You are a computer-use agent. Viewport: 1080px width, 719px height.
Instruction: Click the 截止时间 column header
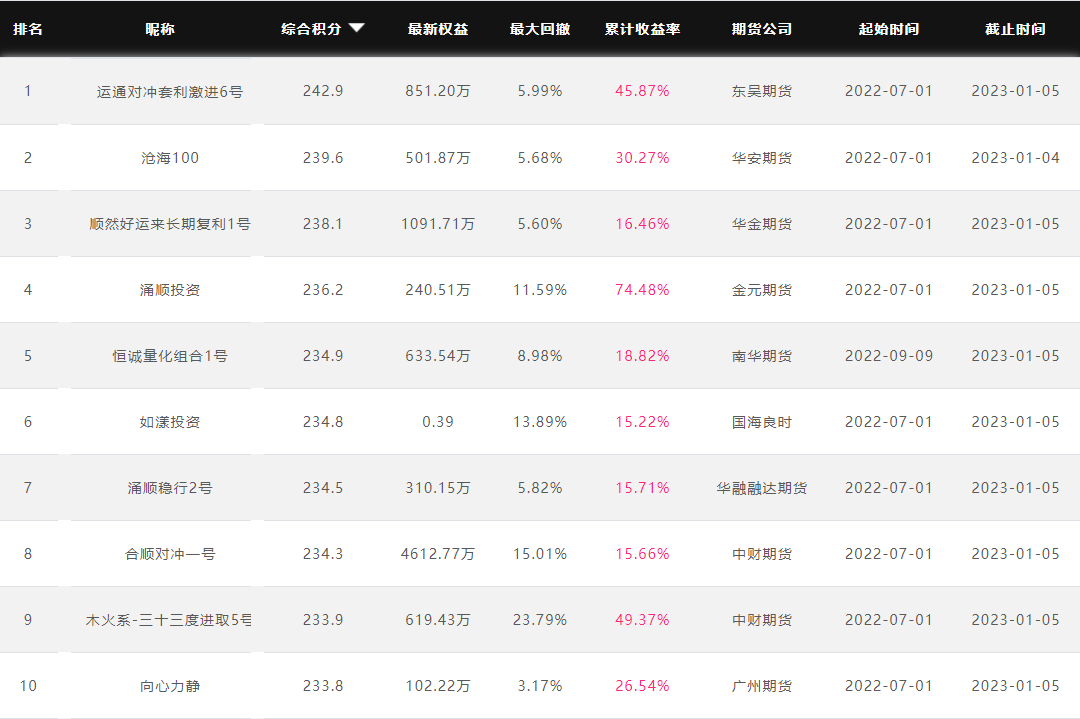(1015, 29)
